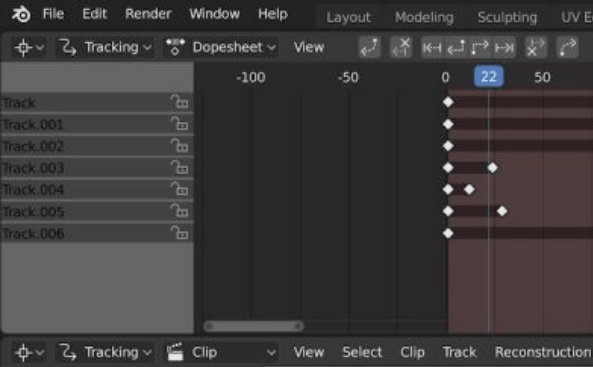
Task: Click track forwards whole sequence icon
Action: coord(504,48)
